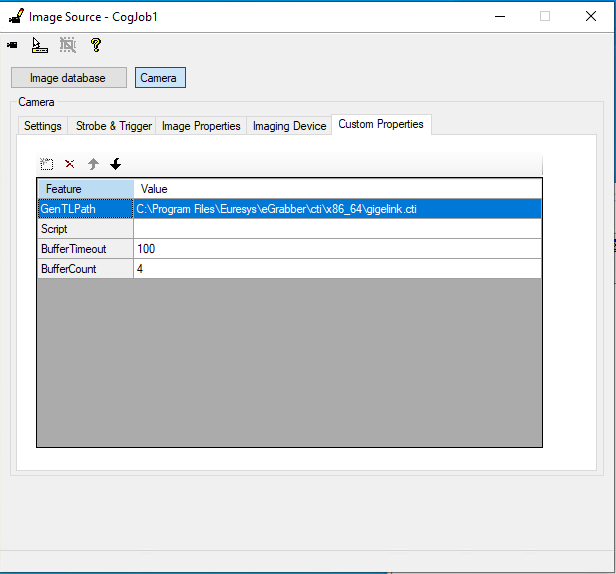
Task: Open the Settings tab
Action: pyautogui.click(x=43, y=126)
